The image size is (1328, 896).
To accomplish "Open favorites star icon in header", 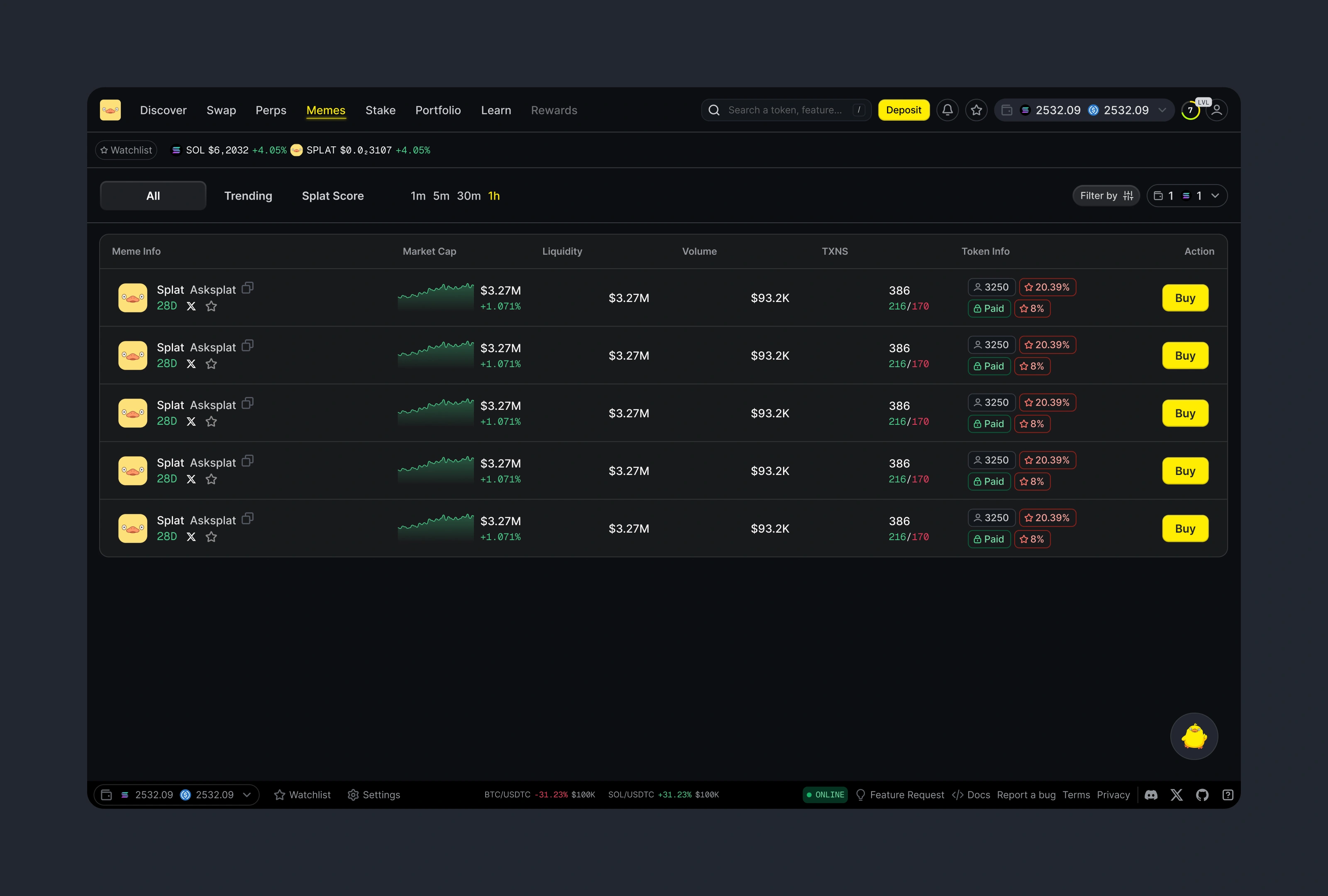I will (976, 110).
